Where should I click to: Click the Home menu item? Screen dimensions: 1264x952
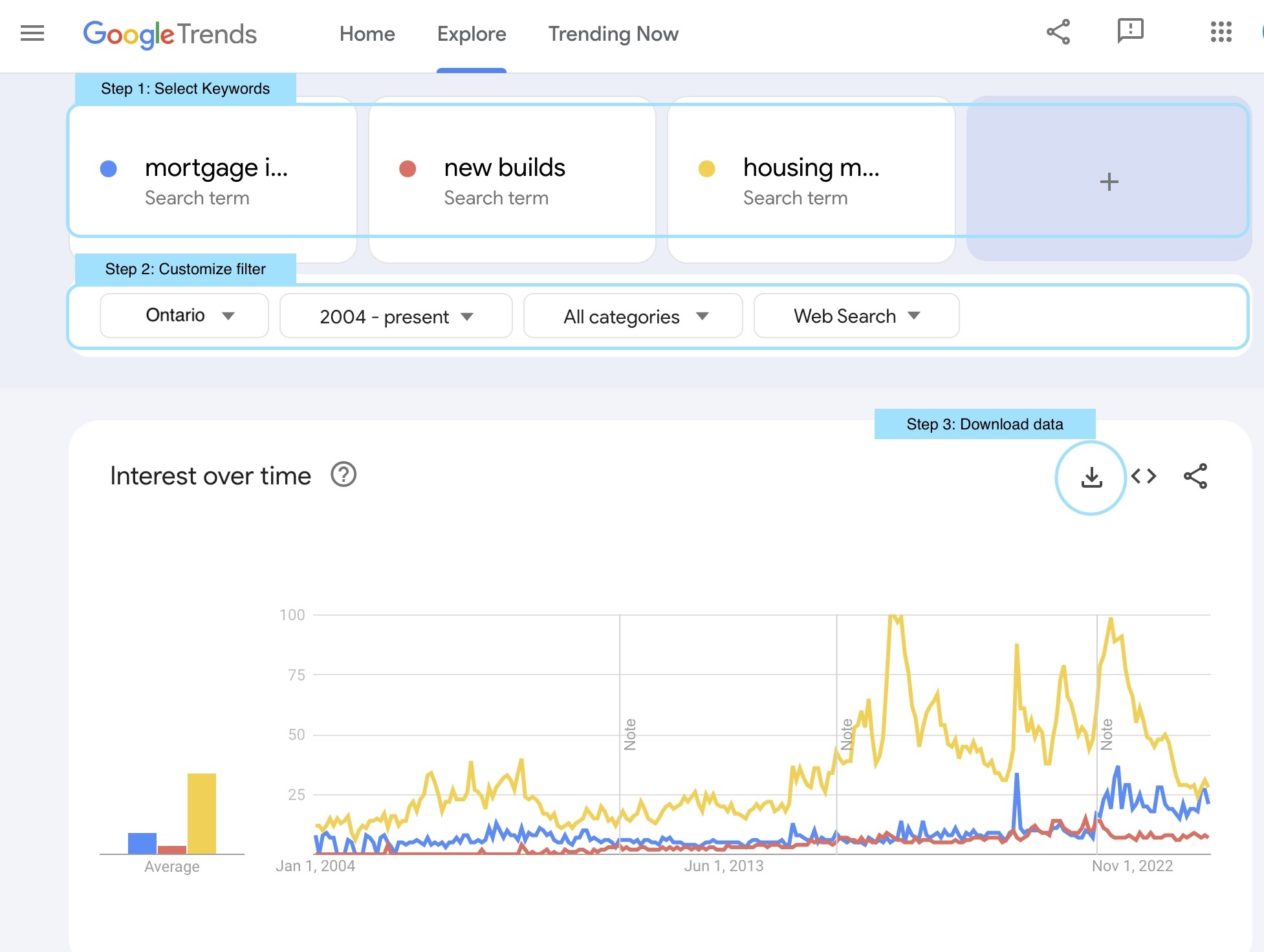367,33
